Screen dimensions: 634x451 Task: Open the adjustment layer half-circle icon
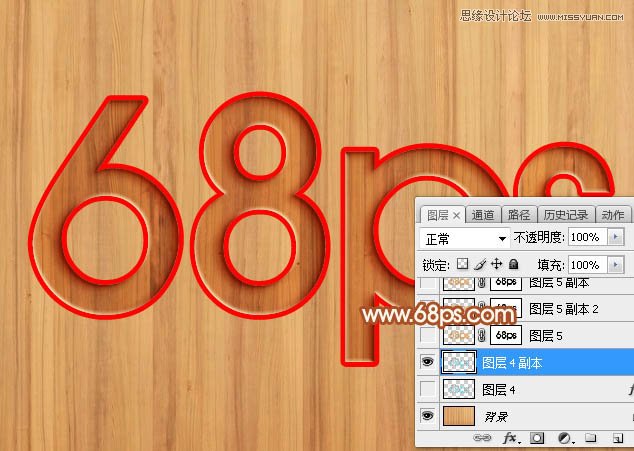[x=564, y=438]
